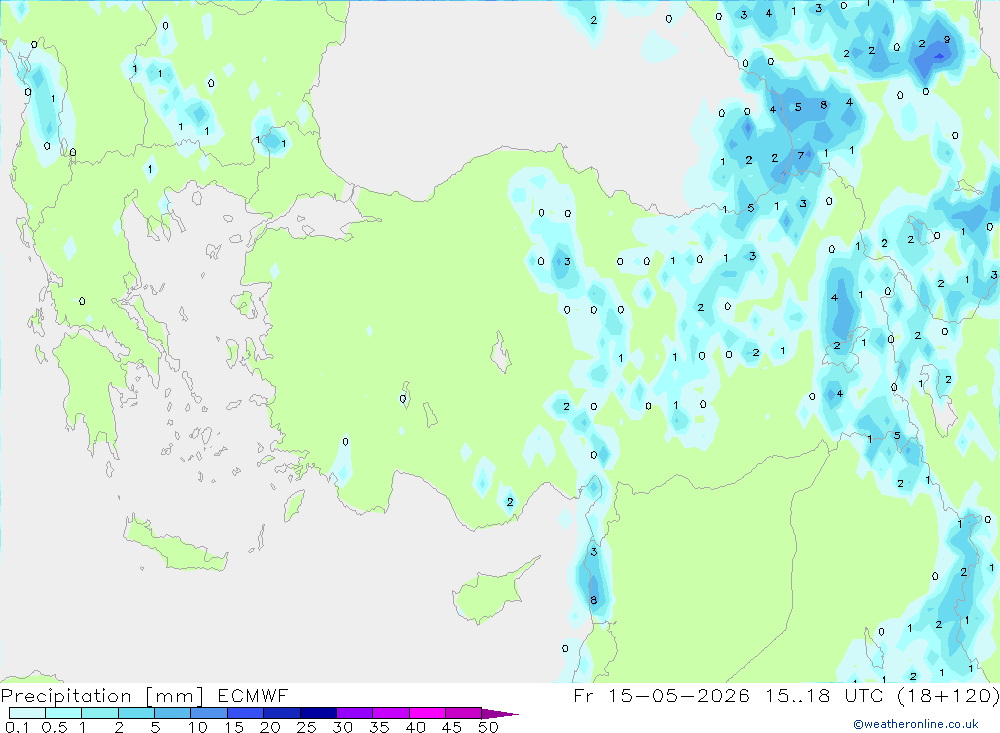
Task: Click the '9' precipitation value on map
Action: (947, 40)
